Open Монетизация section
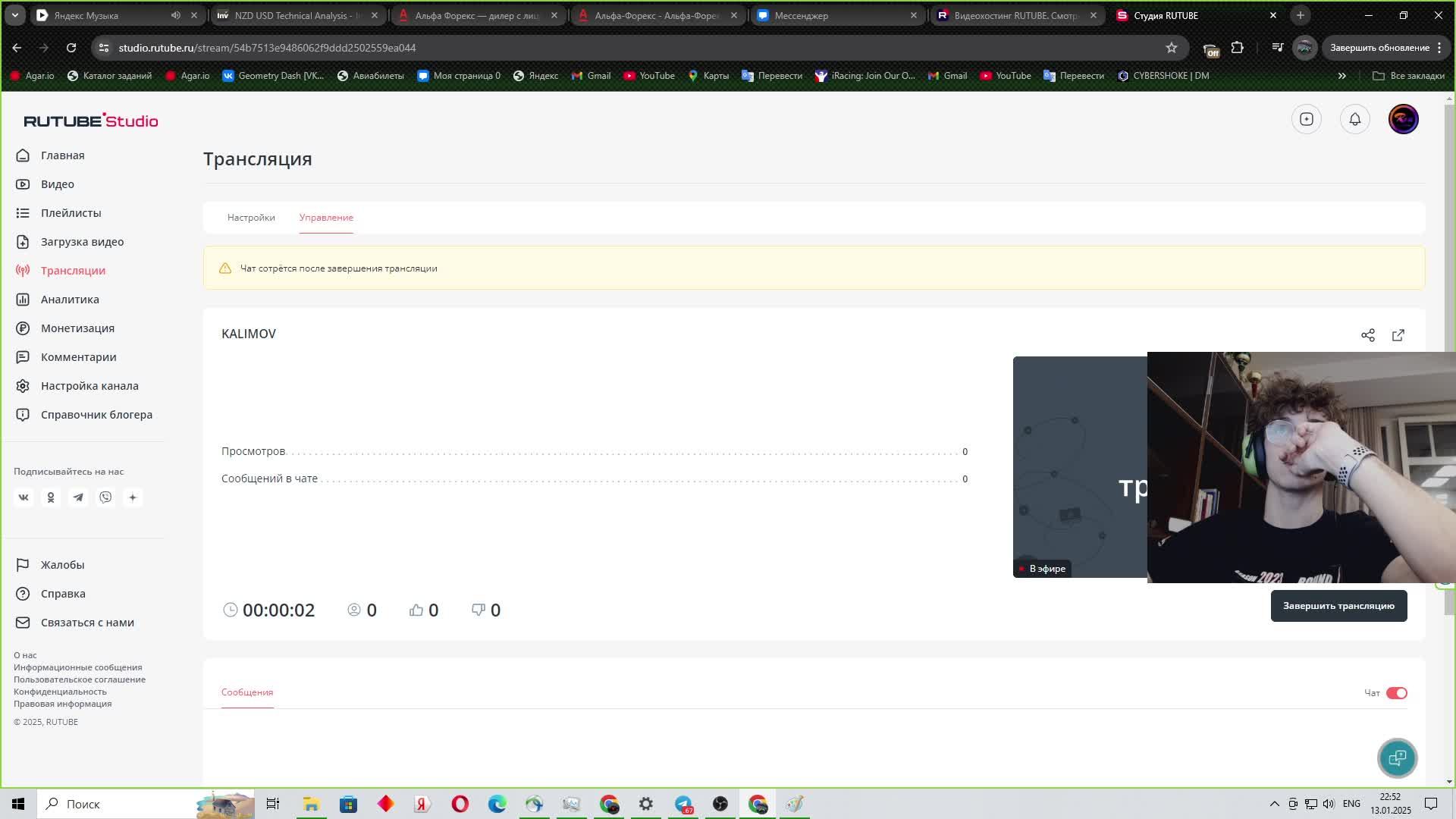Viewport: 1456px width, 819px height. click(65, 328)
